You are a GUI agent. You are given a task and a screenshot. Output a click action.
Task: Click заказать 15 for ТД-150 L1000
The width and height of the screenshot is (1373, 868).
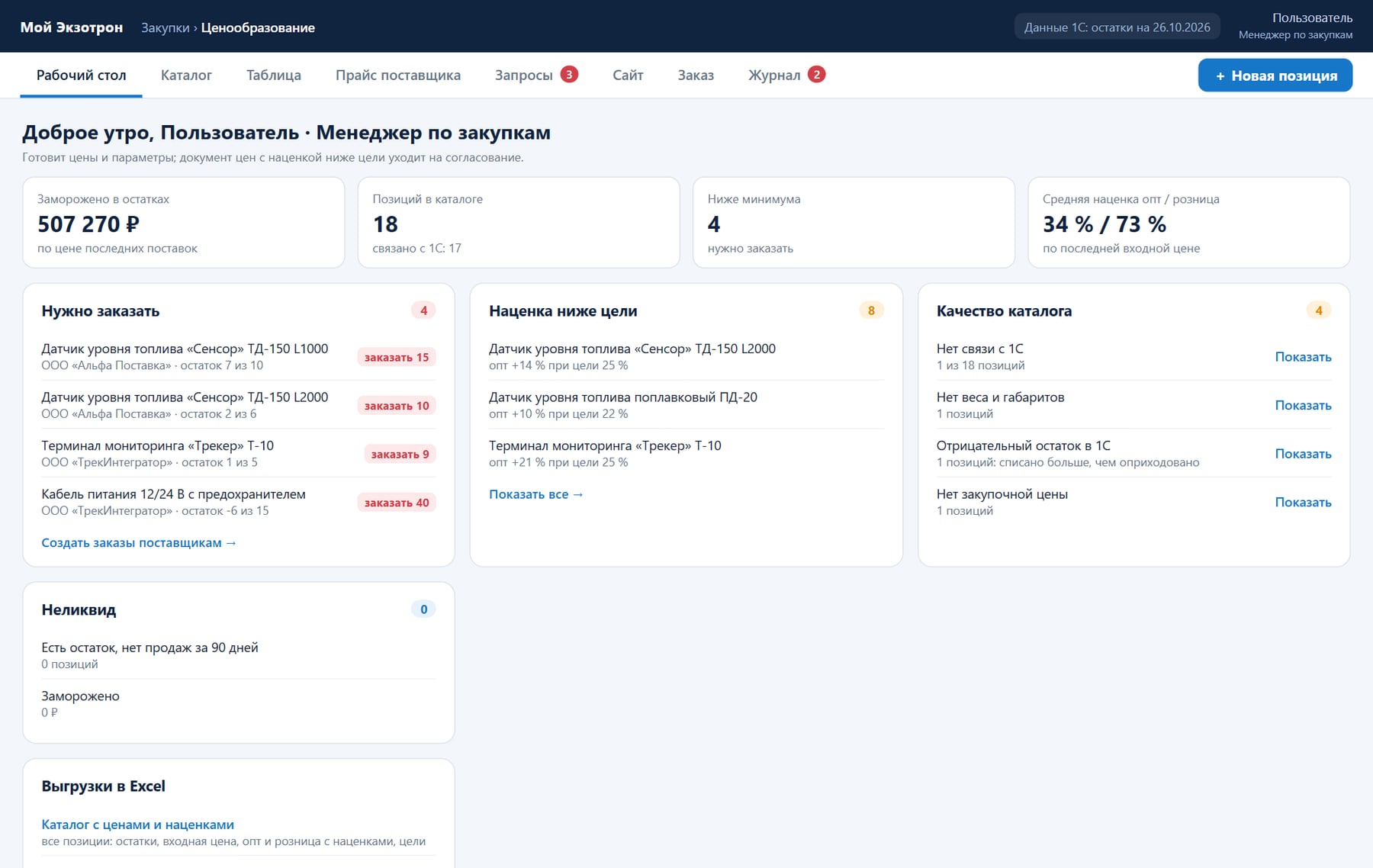click(397, 357)
